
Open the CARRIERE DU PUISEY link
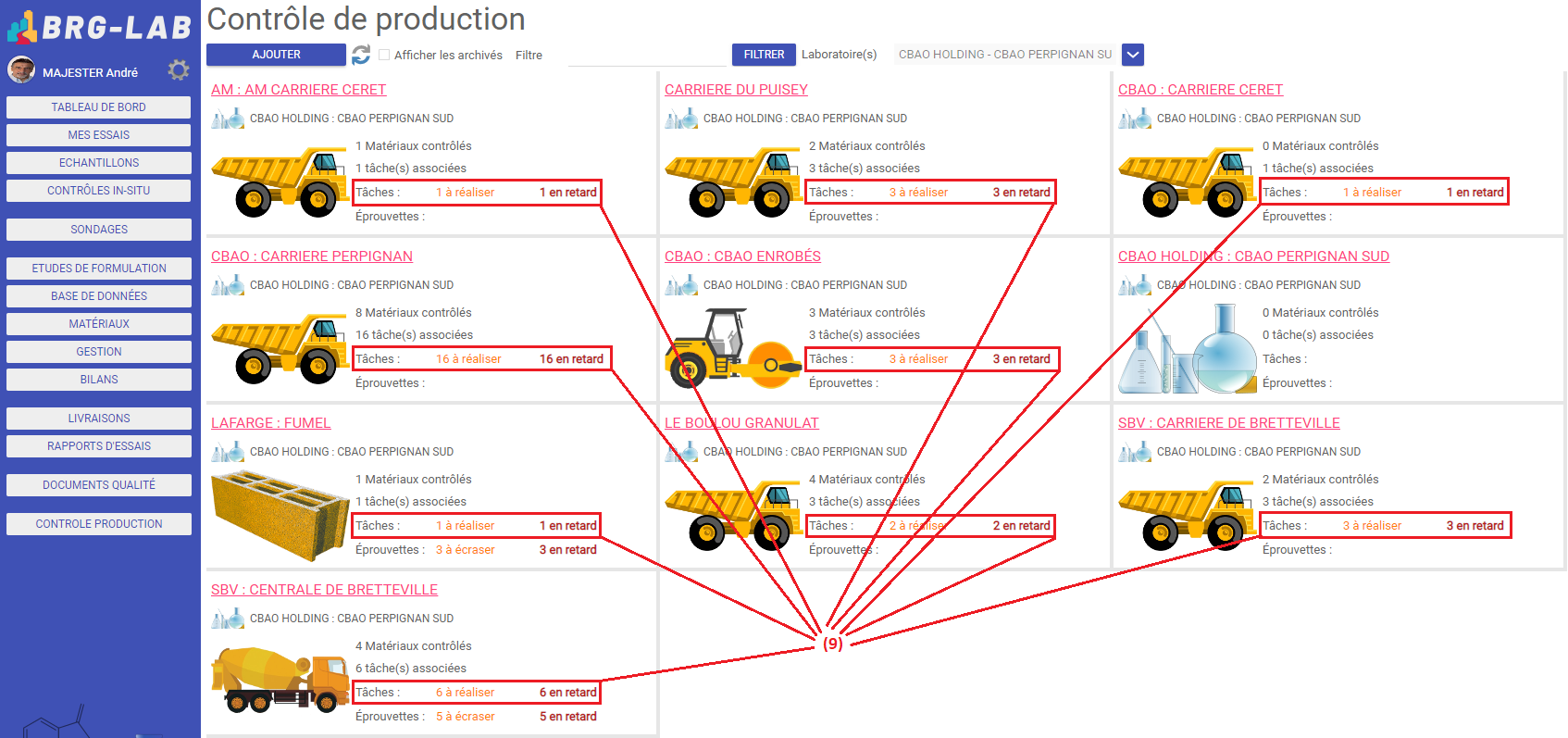click(736, 90)
